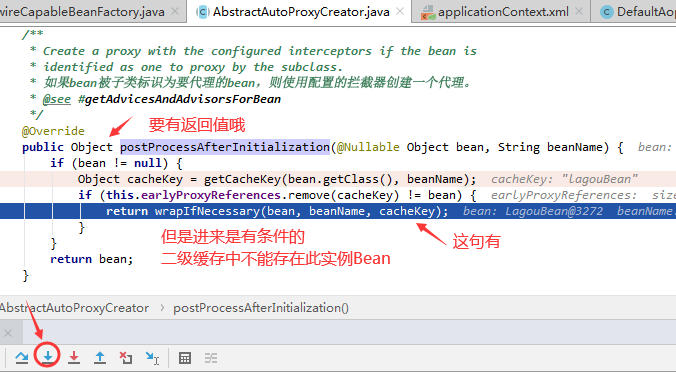Click the #getAdvicesAndAdvisorsForBean reference
The image size is (676, 375).
click(179, 99)
